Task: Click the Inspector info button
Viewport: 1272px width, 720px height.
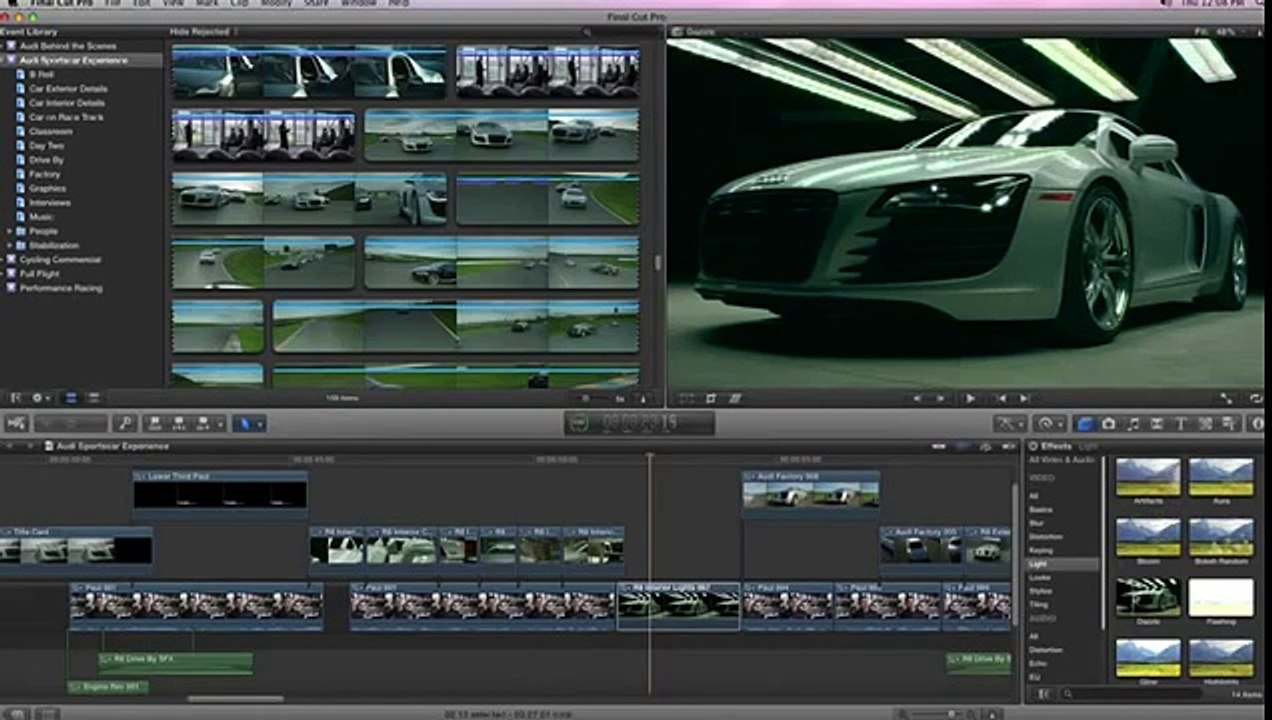Action: pyautogui.click(x=1257, y=424)
